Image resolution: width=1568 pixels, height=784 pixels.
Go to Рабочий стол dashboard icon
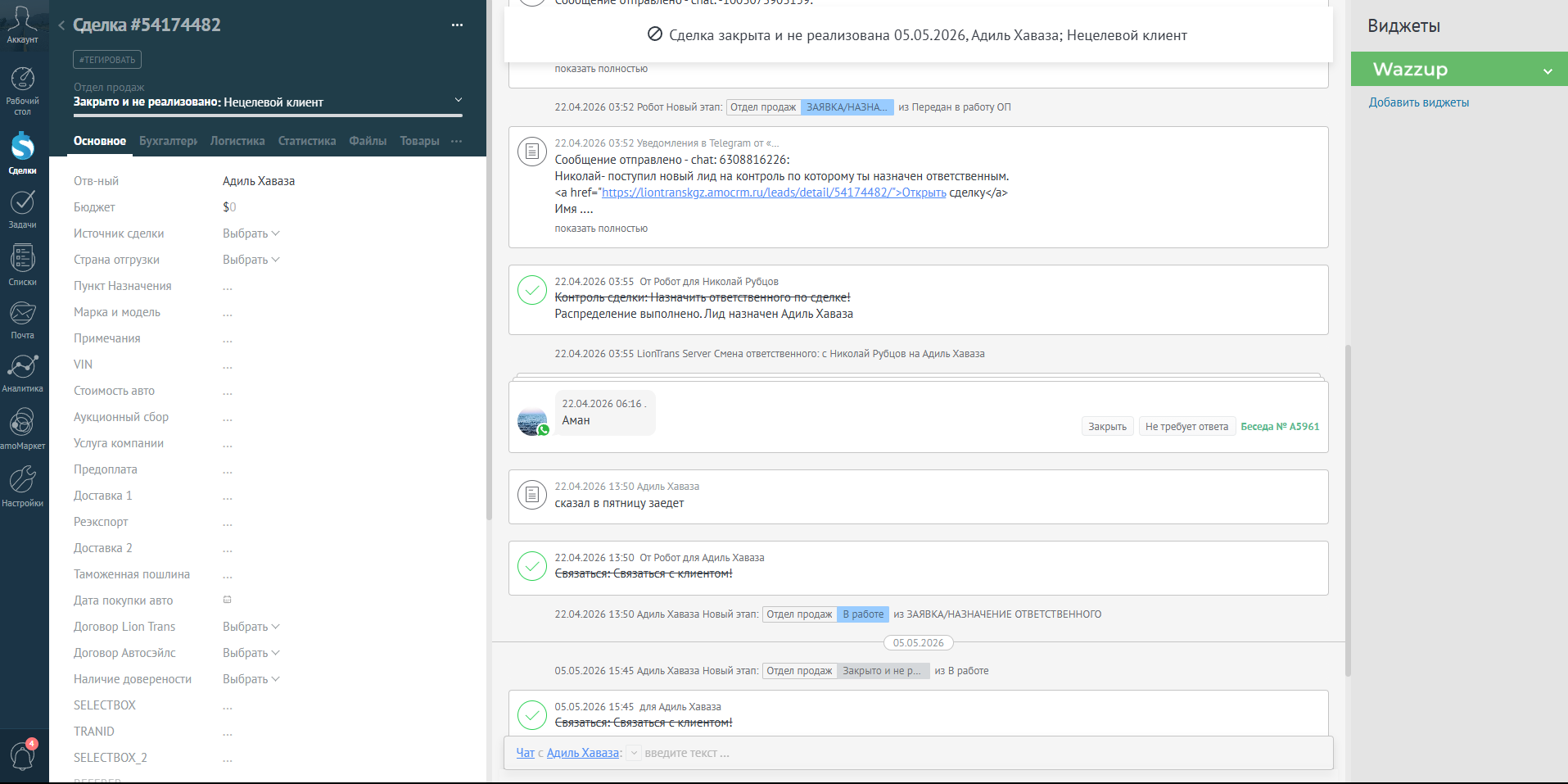pos(22,90)
